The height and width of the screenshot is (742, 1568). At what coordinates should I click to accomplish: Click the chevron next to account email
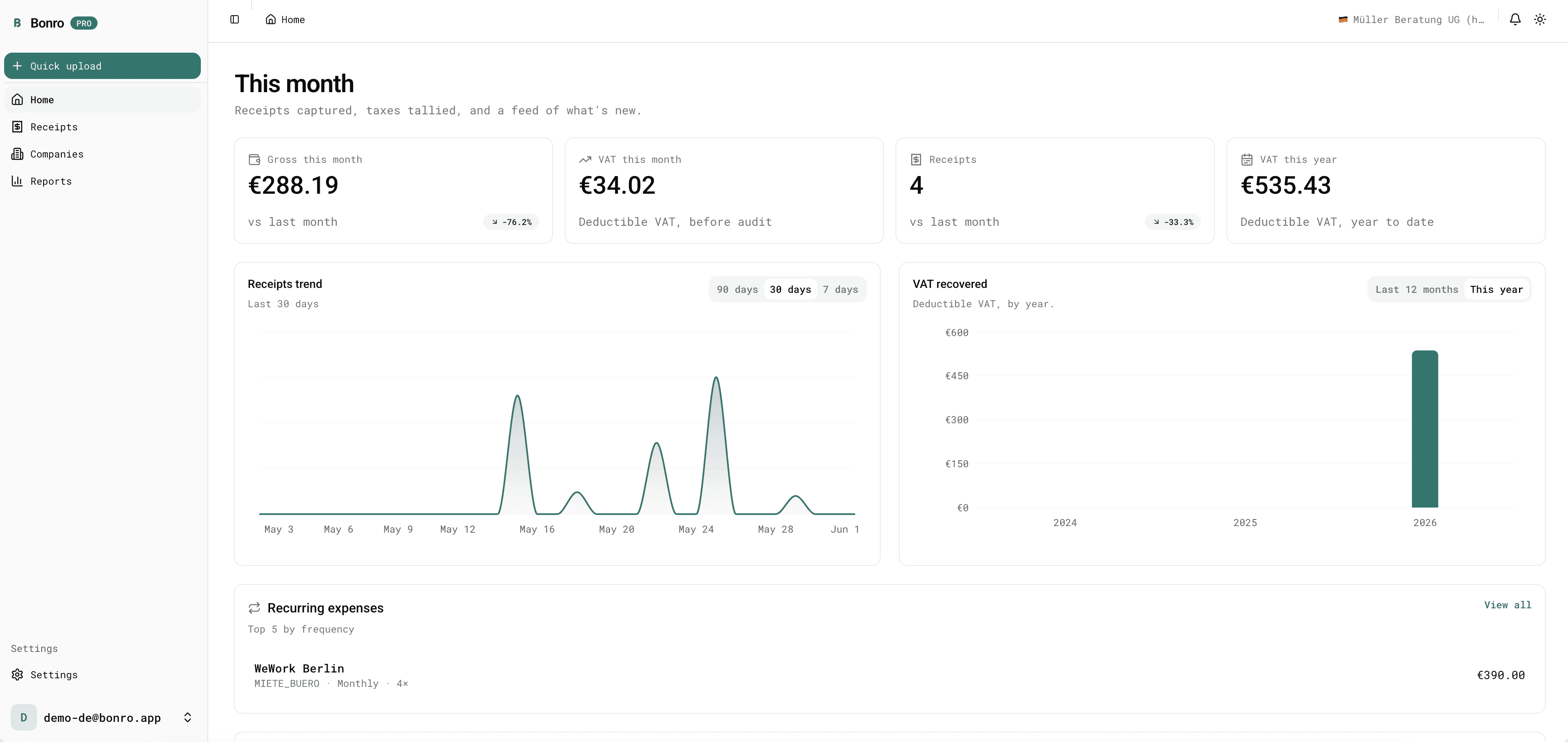[188, 718]
